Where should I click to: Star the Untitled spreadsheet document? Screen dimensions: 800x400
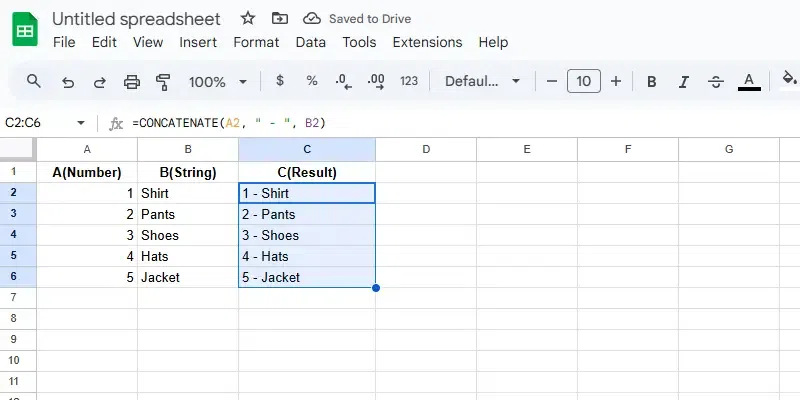tap(248, 19)
